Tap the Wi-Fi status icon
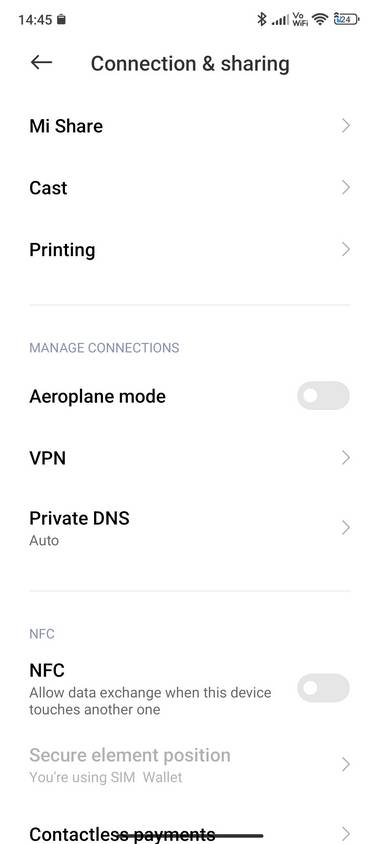The image size is (380, 844). [320, 19]
